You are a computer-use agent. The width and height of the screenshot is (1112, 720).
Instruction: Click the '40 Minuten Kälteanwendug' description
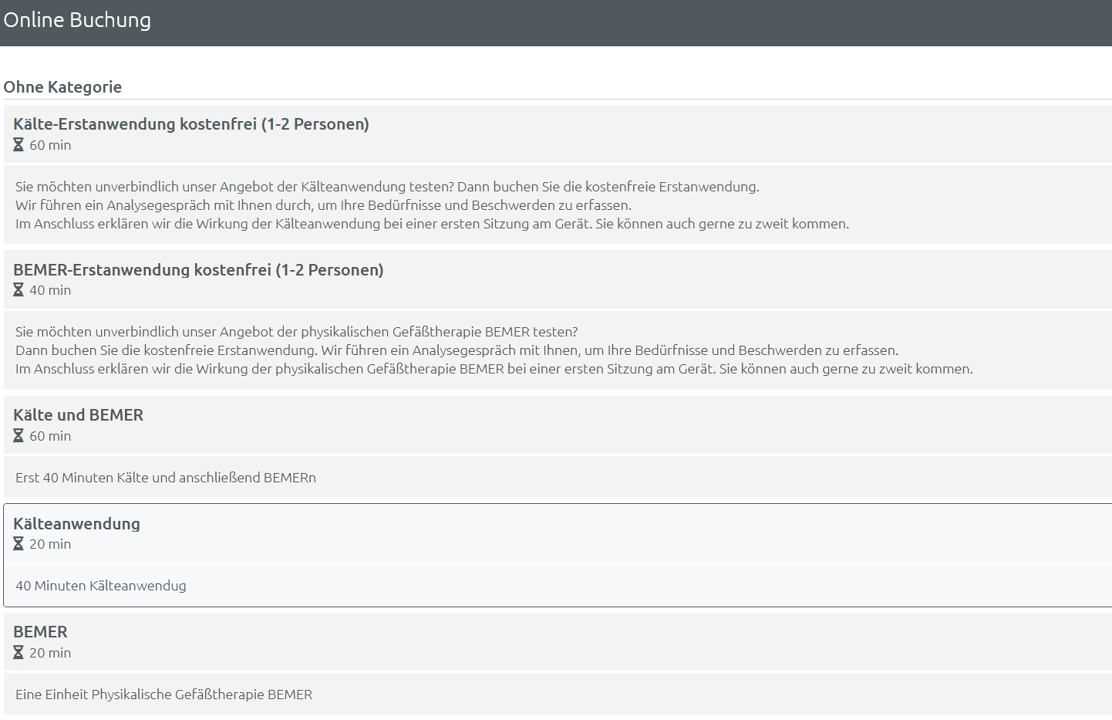click(x=100, y=586)
